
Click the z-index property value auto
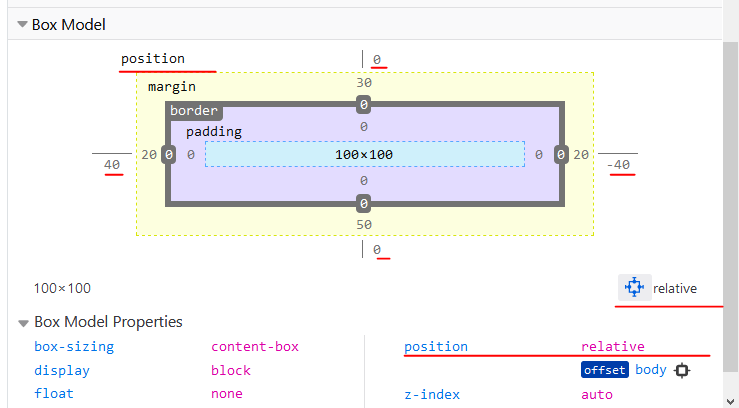(598, 394)
